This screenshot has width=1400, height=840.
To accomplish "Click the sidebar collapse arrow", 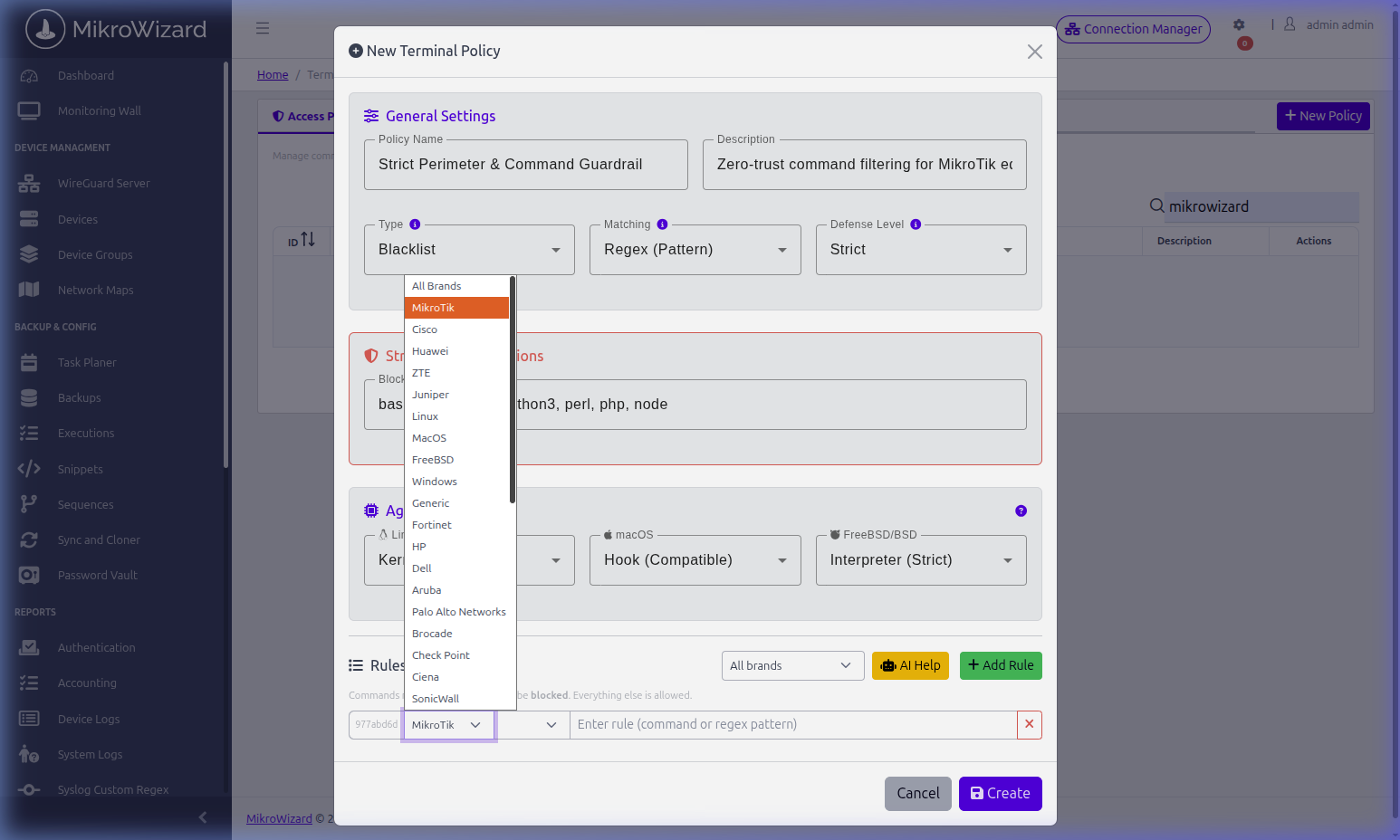I will click(203, 817).
